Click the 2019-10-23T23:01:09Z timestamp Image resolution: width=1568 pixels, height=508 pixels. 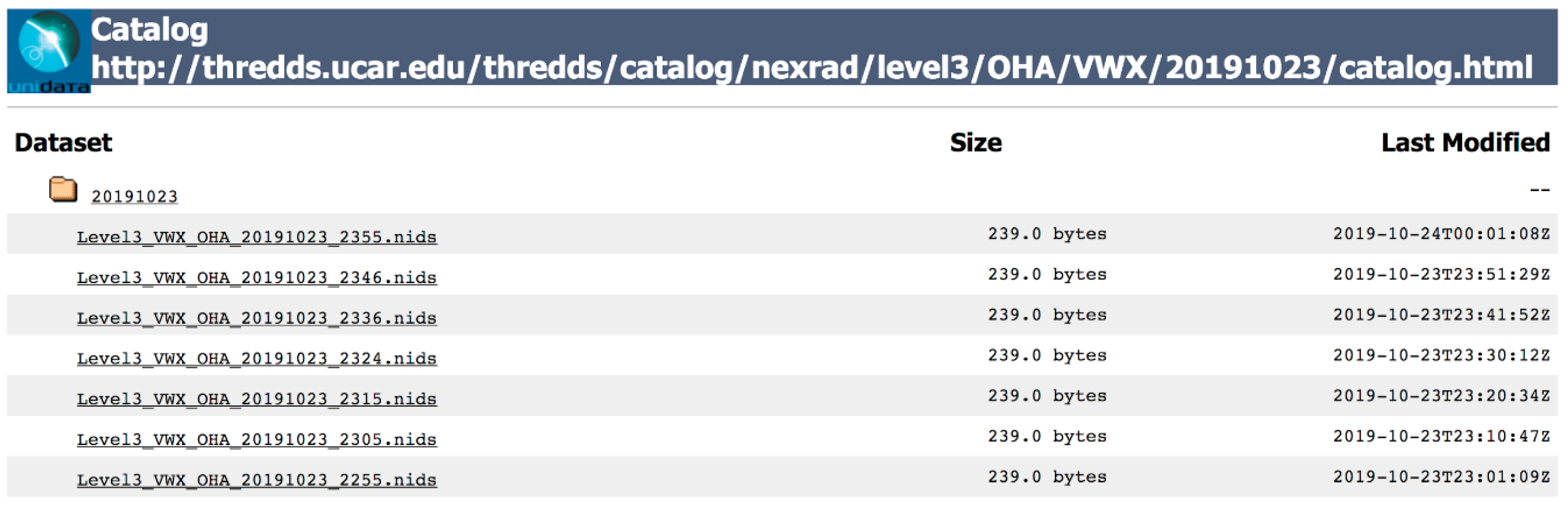tap(1441, 477)
